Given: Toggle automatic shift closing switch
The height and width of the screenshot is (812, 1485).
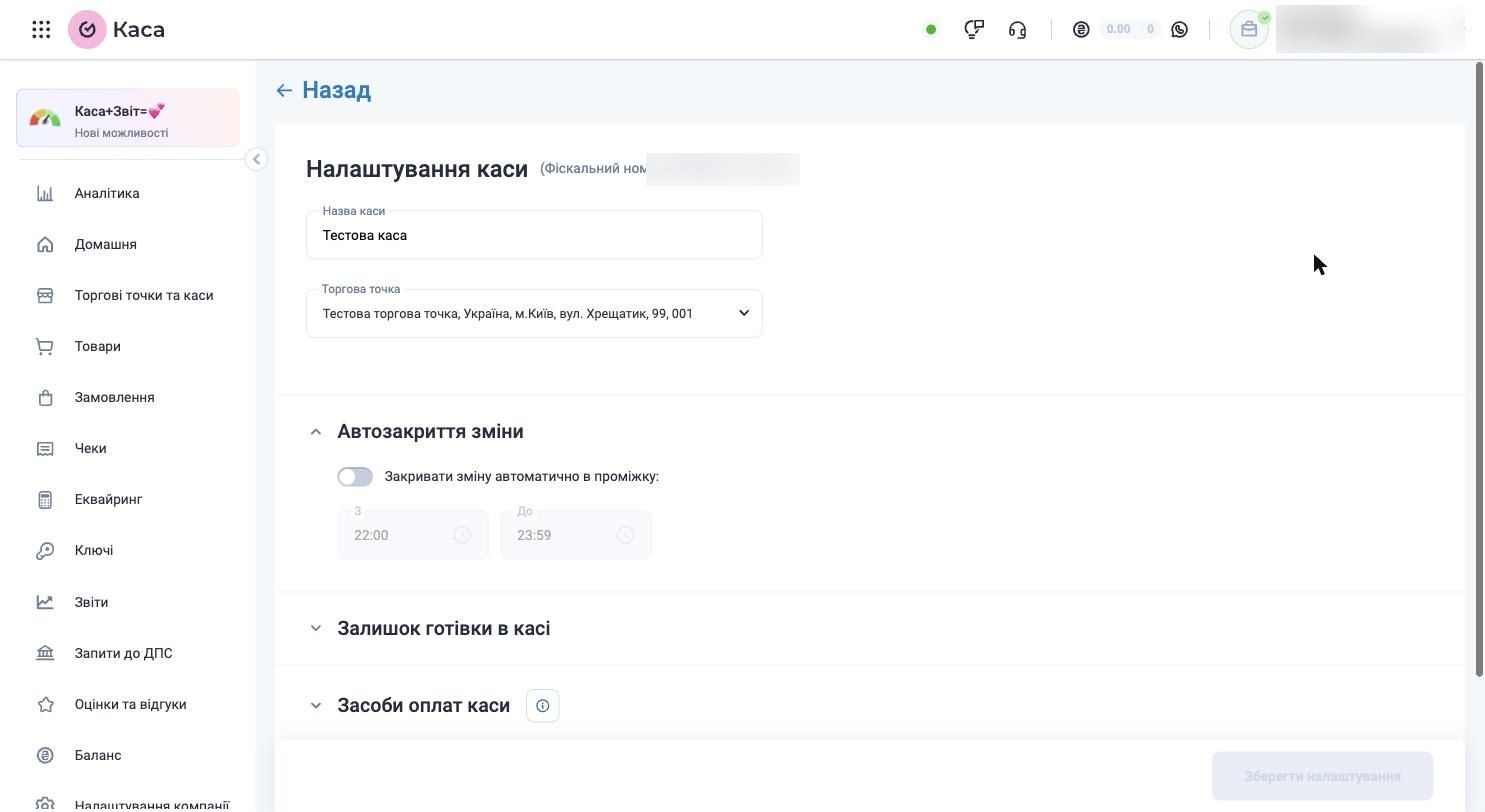Looking at the screenshot, I should click(355, 477).
